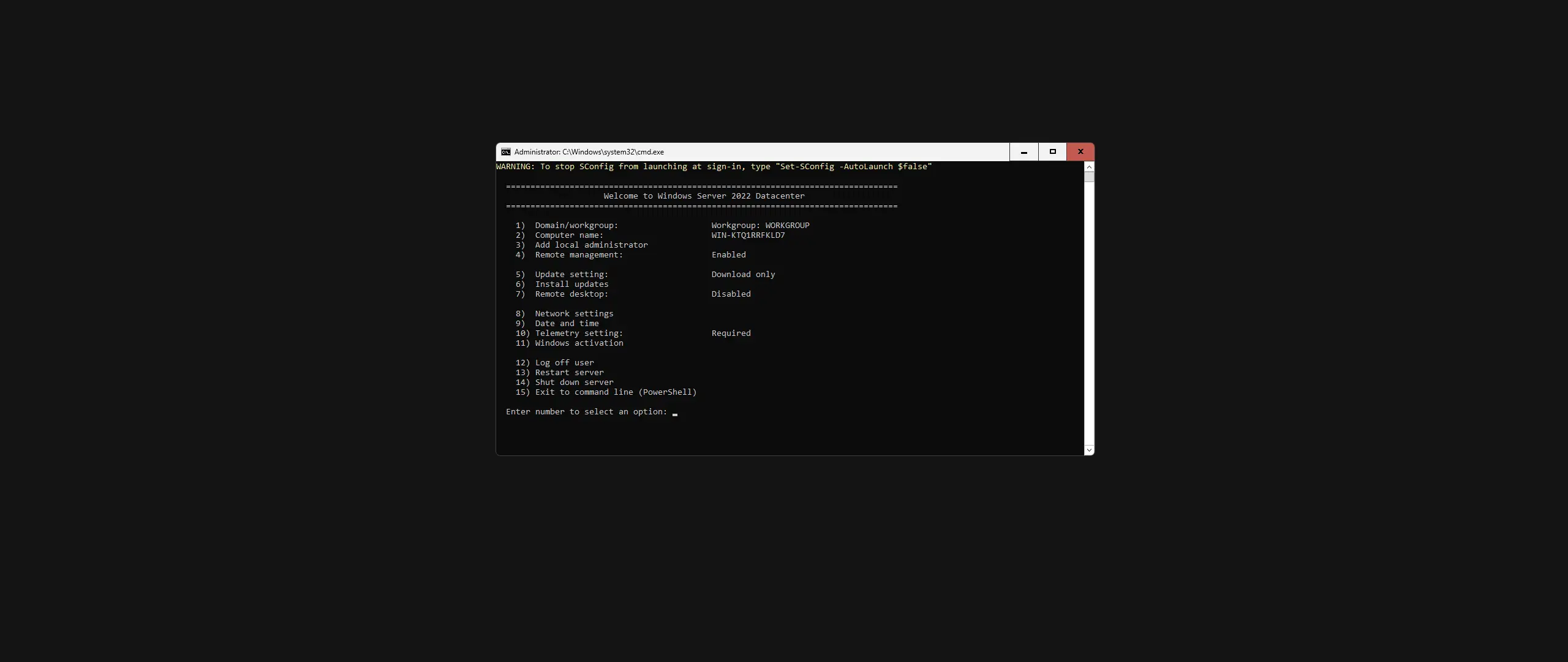1568x662 pixels.
Task: Click the Install updates option
Action: 571,284
